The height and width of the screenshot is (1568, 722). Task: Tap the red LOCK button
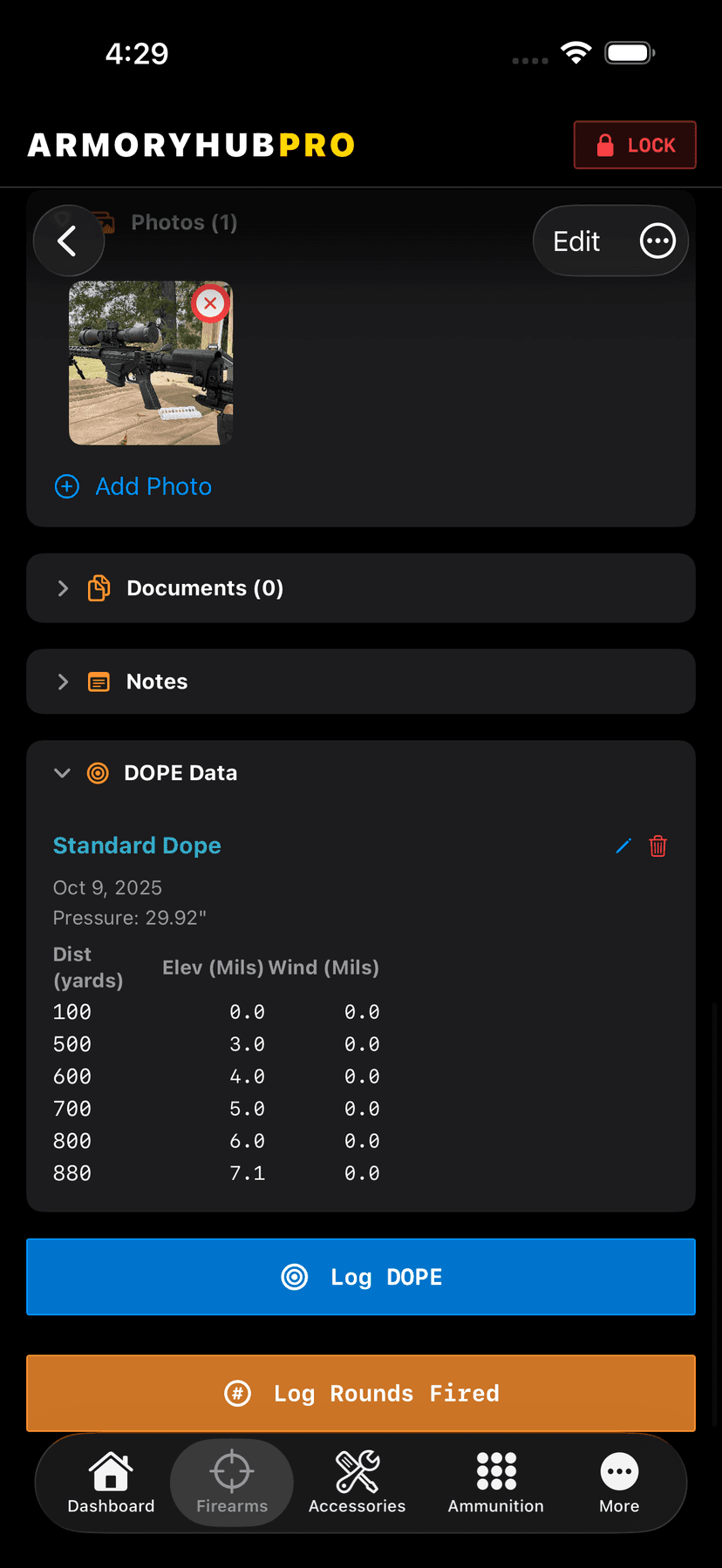coord(635,145)
